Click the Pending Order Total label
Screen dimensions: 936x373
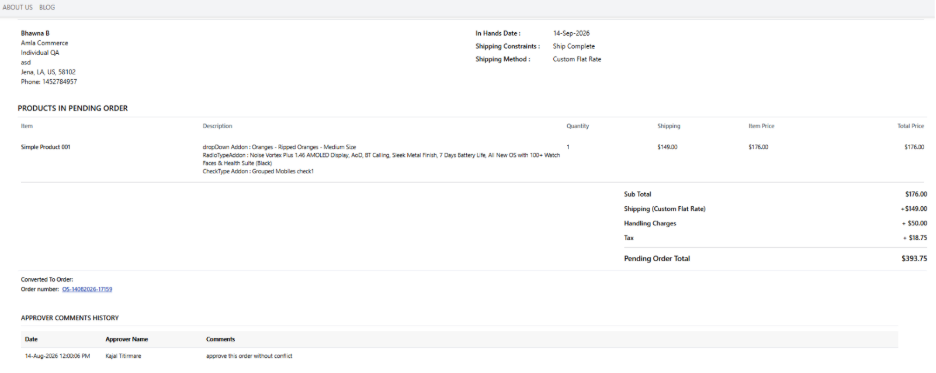657,258
